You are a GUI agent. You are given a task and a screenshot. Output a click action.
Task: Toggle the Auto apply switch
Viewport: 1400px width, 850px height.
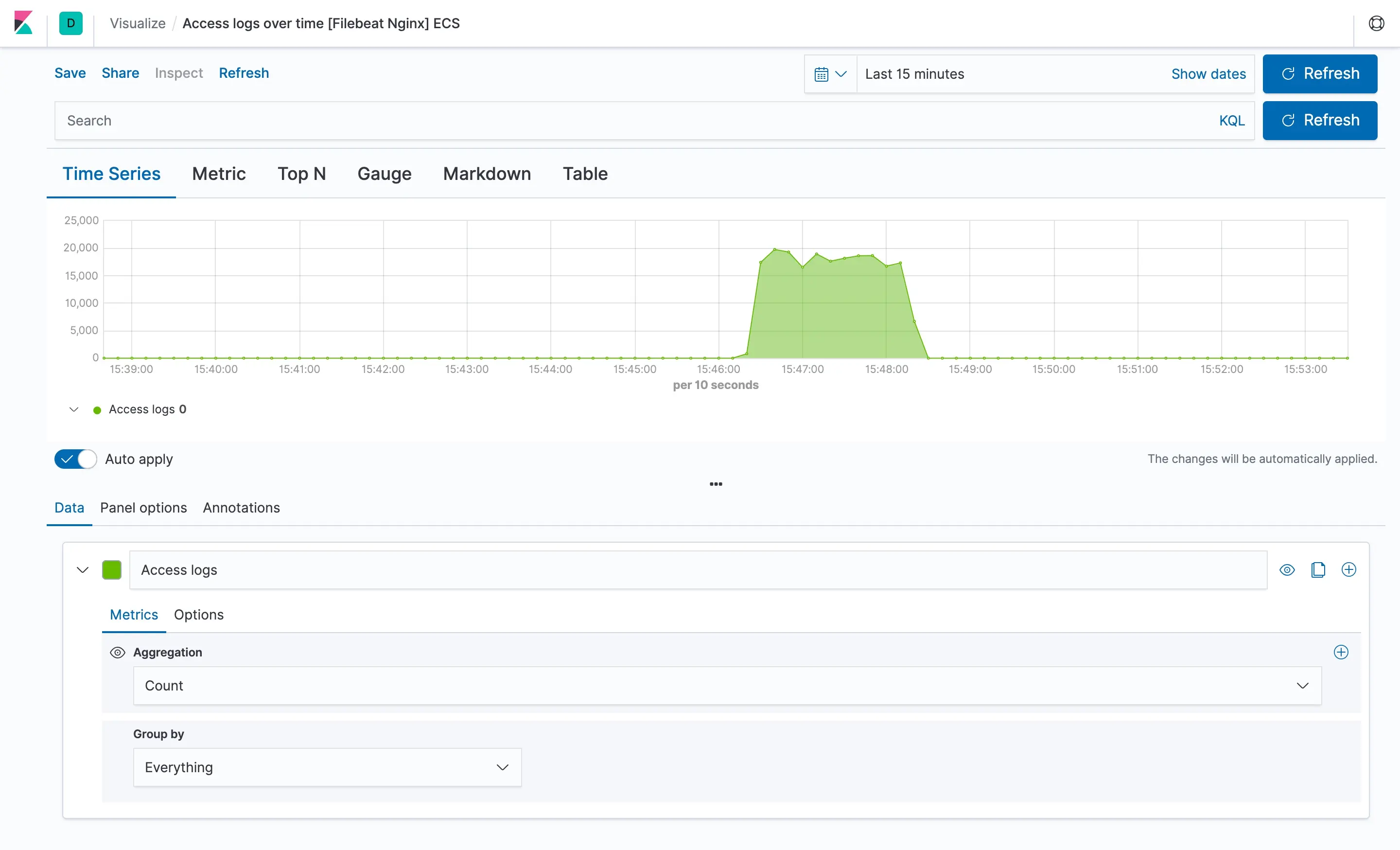click(x=75, y=459)
